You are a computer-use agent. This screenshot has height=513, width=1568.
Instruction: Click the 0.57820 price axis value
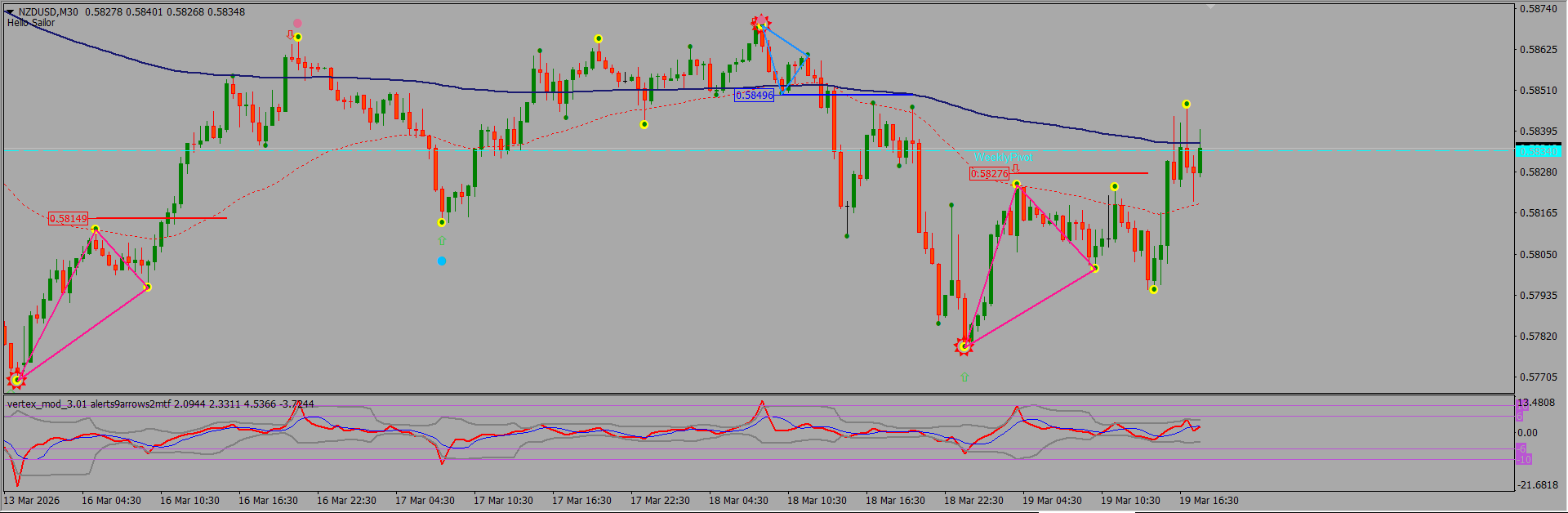click(x=1539, y=336)
